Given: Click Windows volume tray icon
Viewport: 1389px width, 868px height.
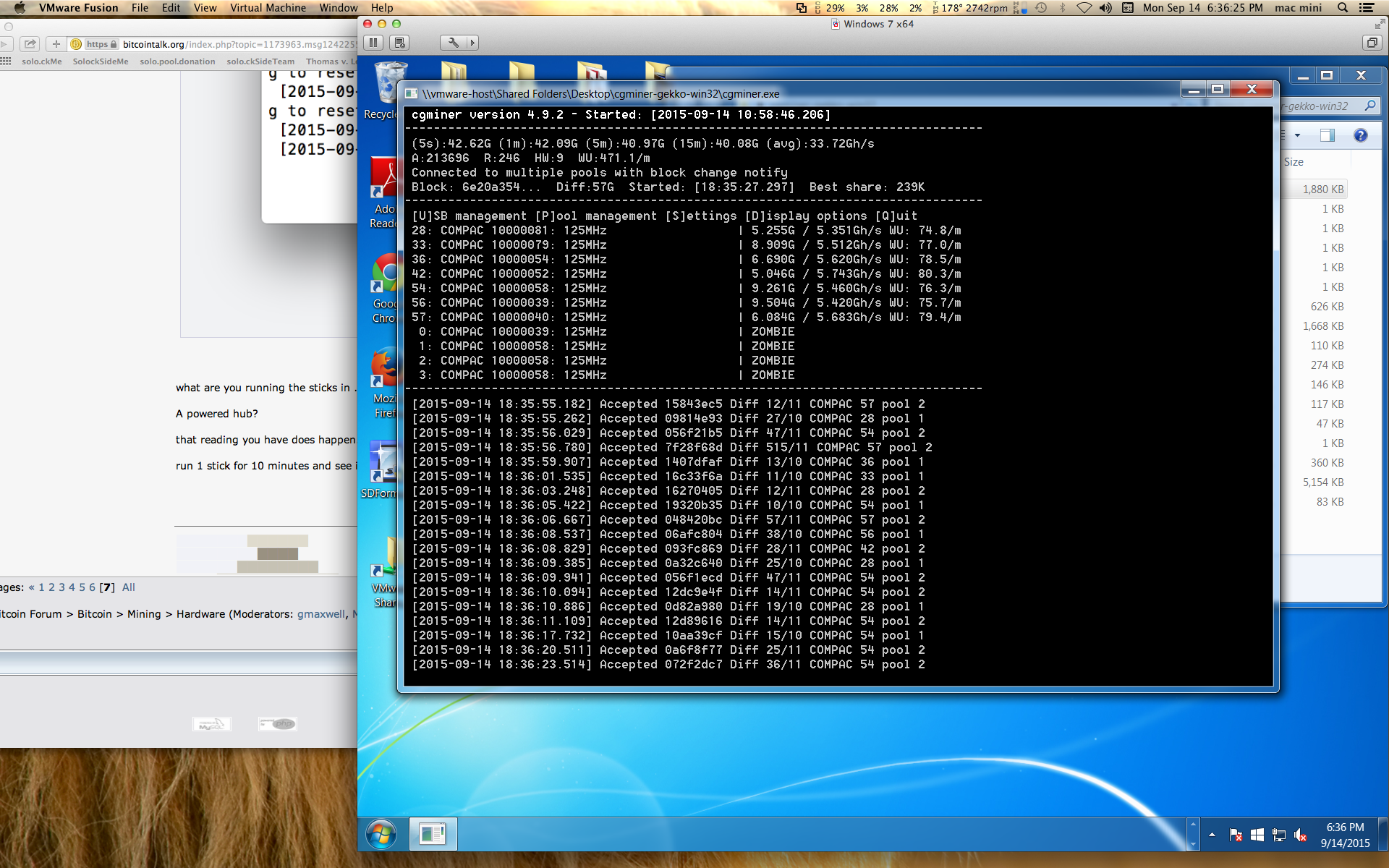Looking at the screenshot, I should (x=1300, y=835).
